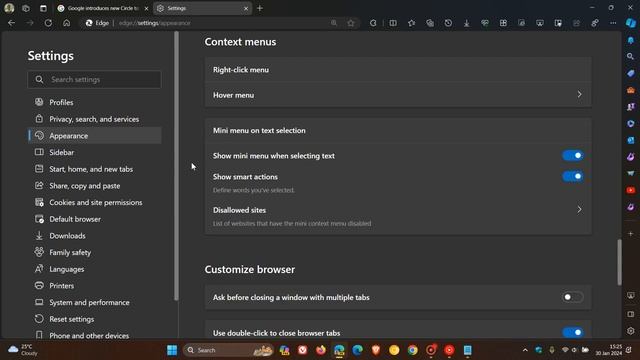Select Appearance in settings sidebar
The width and height of the screenshot is (640, 360).
(95, 136)
